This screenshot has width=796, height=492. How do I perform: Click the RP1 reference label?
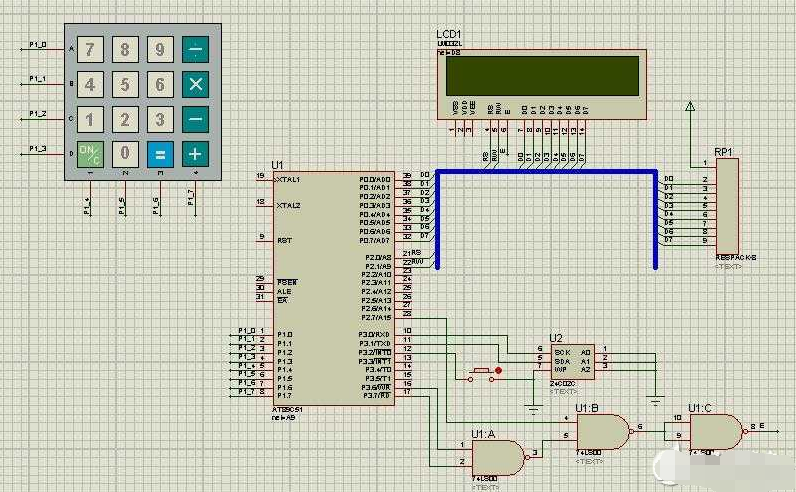723,152
